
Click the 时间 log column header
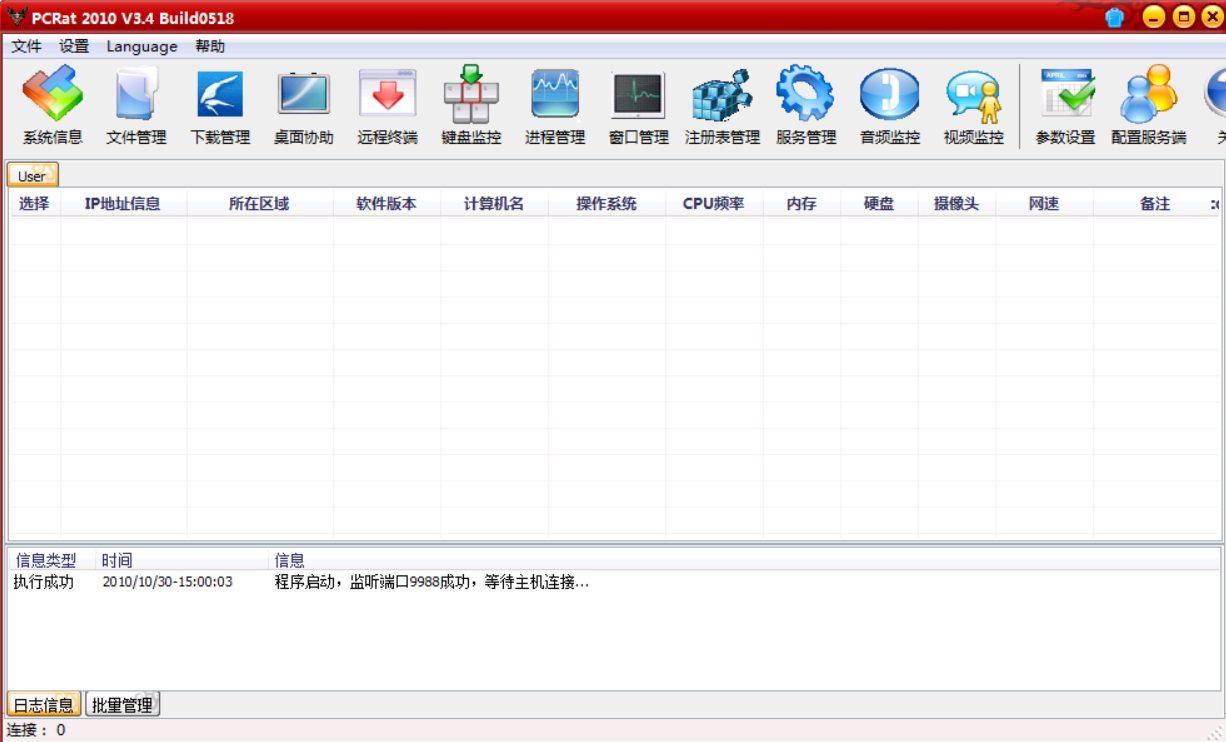coord(182,560)
